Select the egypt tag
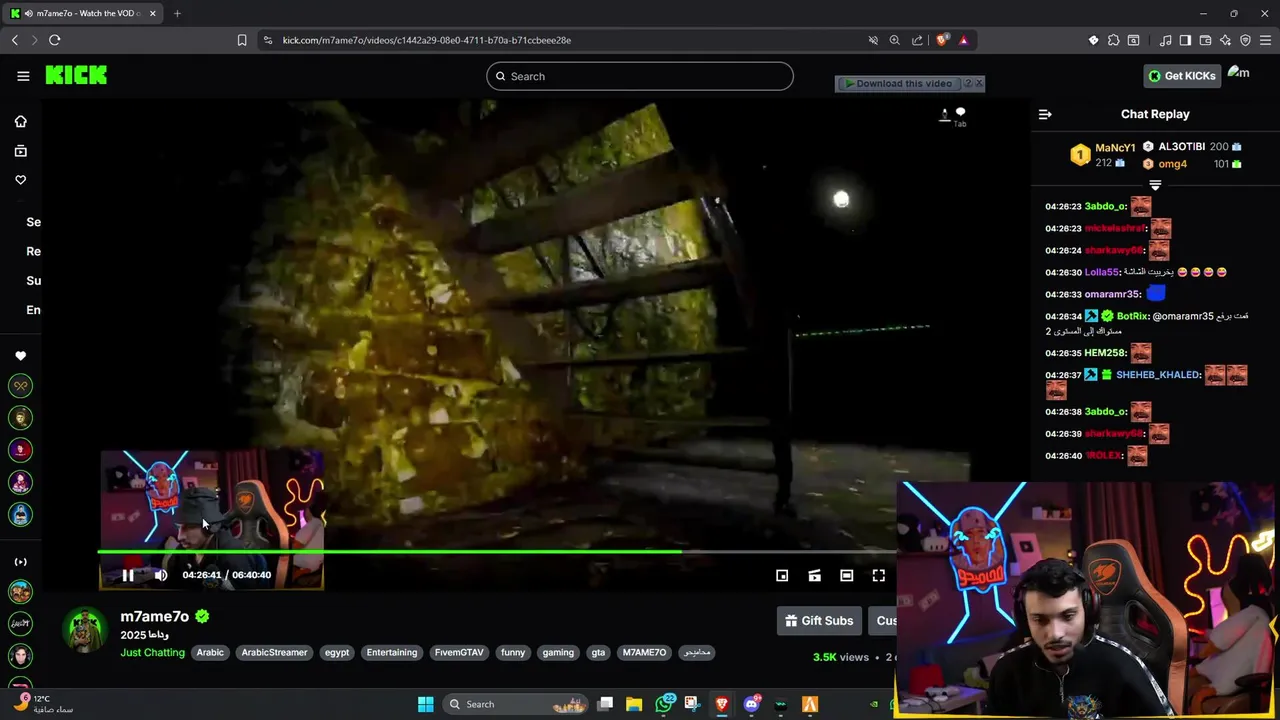Screen dimensions: 1280x720 point(337,652)
